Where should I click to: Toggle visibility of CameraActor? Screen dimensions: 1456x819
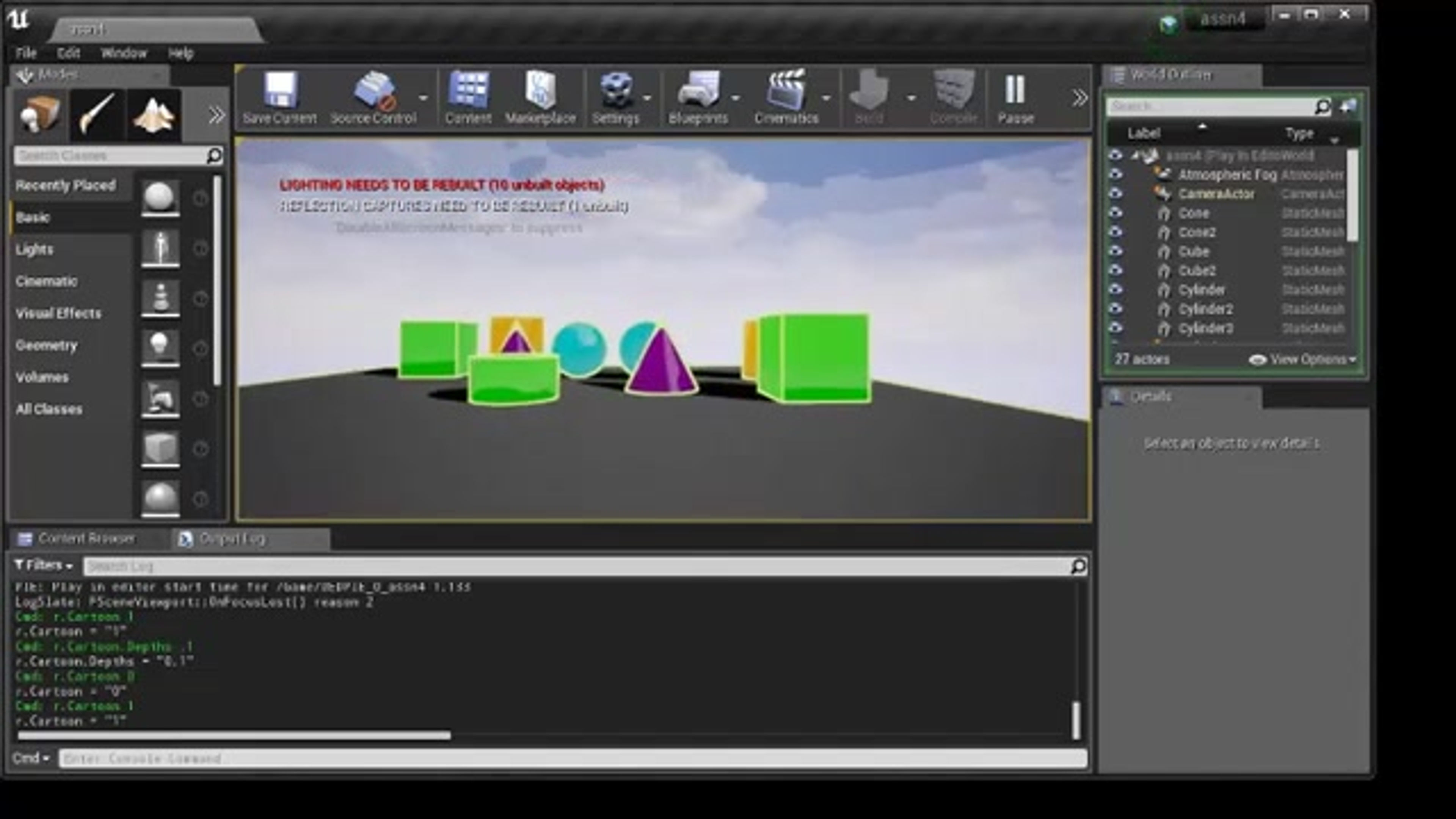click(1115, 193)
